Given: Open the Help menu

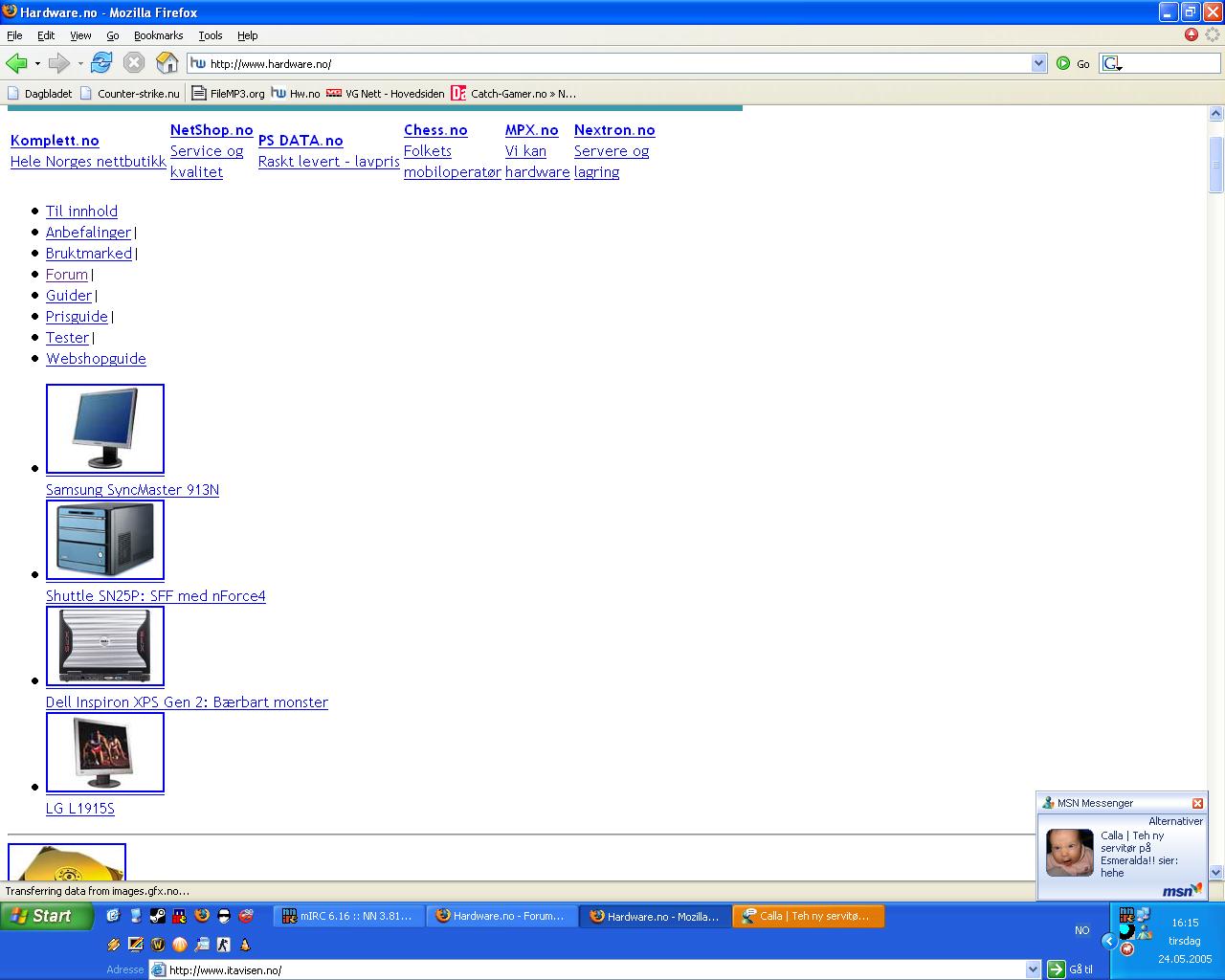Looking at the screenshot, I should (248, 35).
